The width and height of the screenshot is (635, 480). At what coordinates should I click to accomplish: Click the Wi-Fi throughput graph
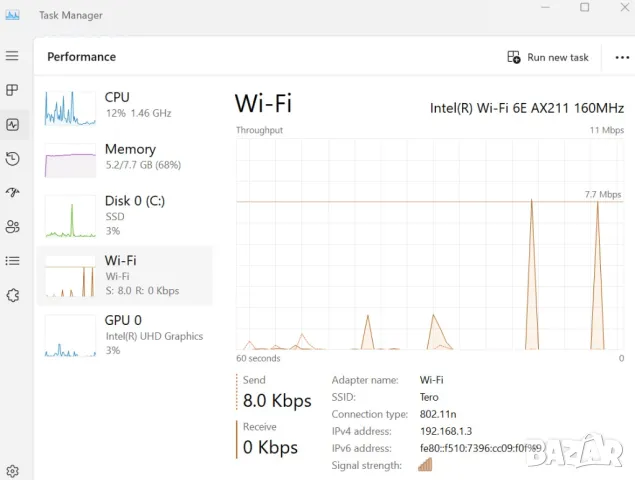430,245
